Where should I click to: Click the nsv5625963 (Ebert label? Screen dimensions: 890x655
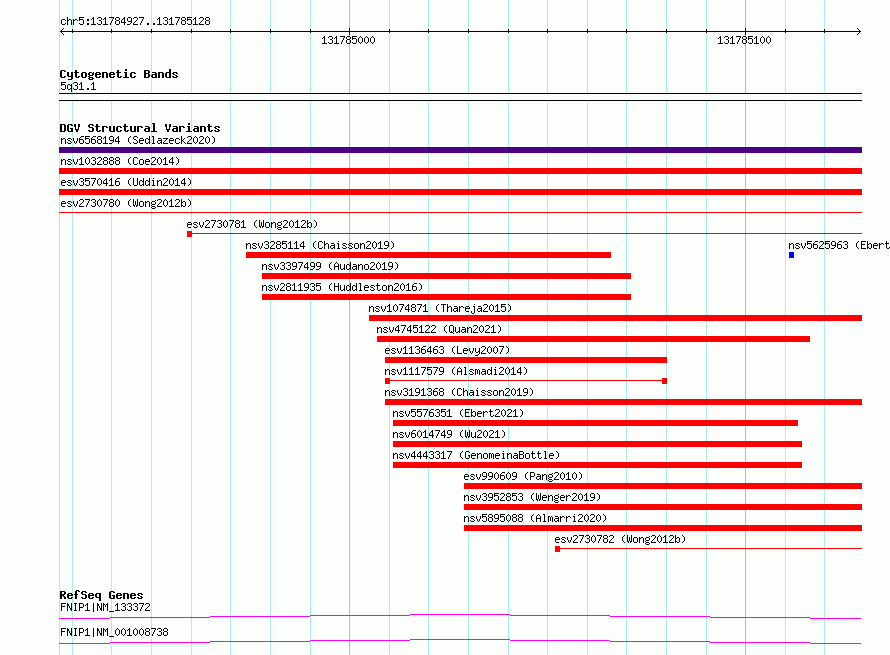coord(838,245)
